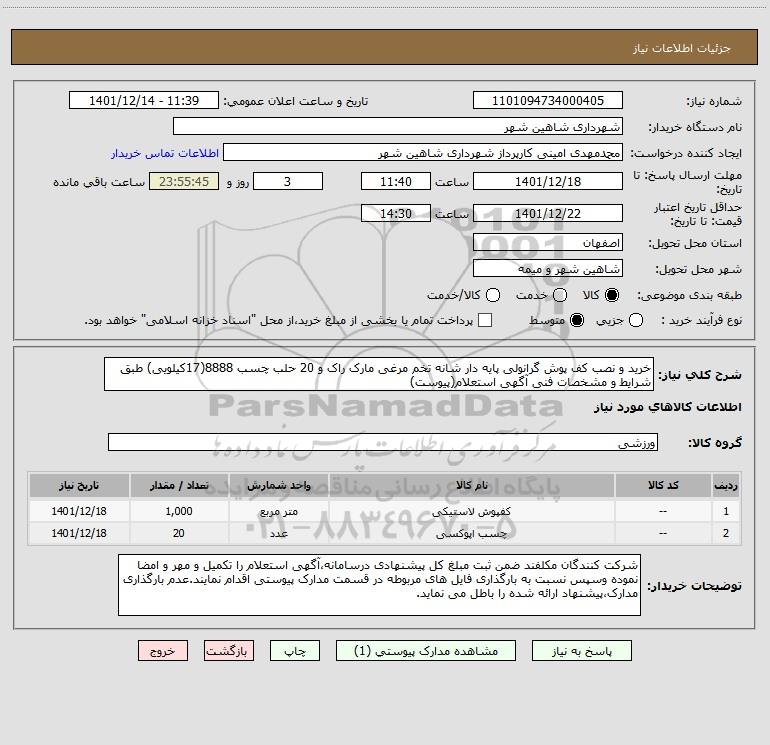Click the quantity cell 20
Image resolution: width=770 pixels, height=745 pixels.
[x=179, y=533]
